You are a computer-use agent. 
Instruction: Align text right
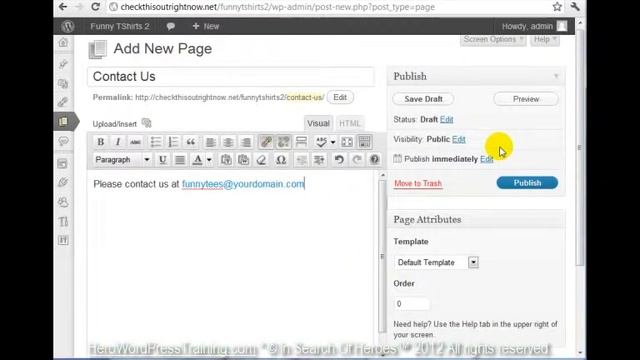(246, 142)
